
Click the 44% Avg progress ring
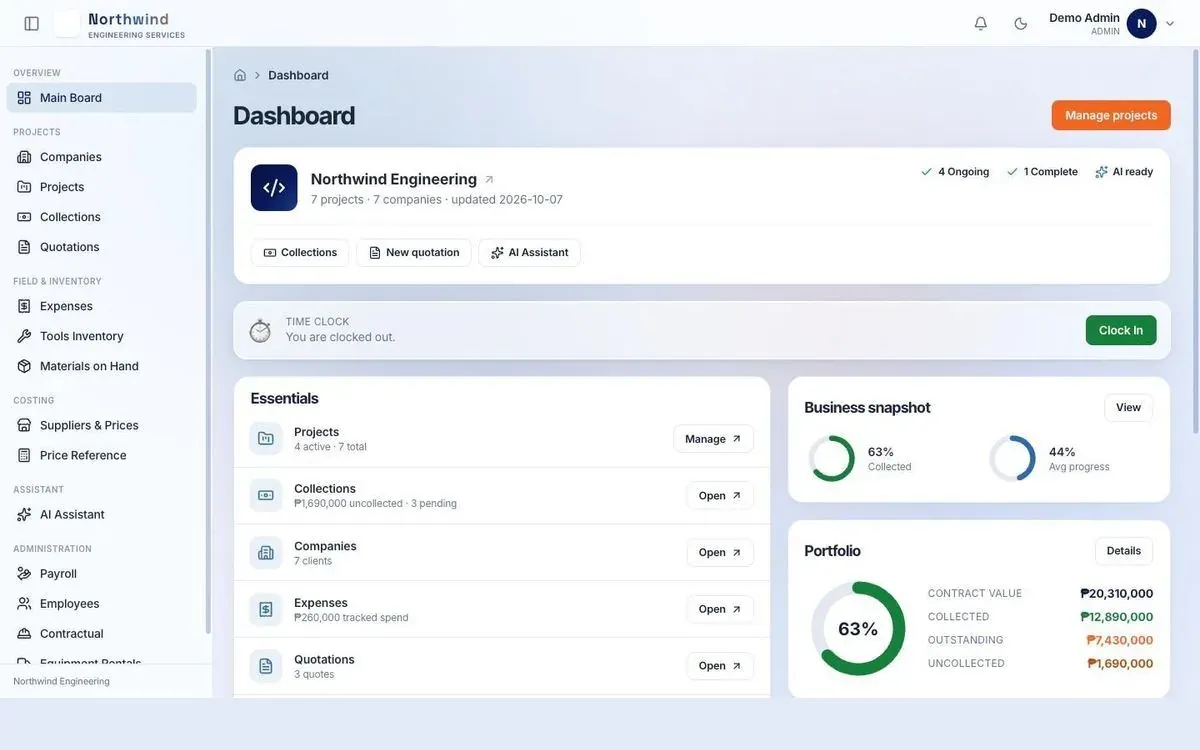pos(1013,459)
